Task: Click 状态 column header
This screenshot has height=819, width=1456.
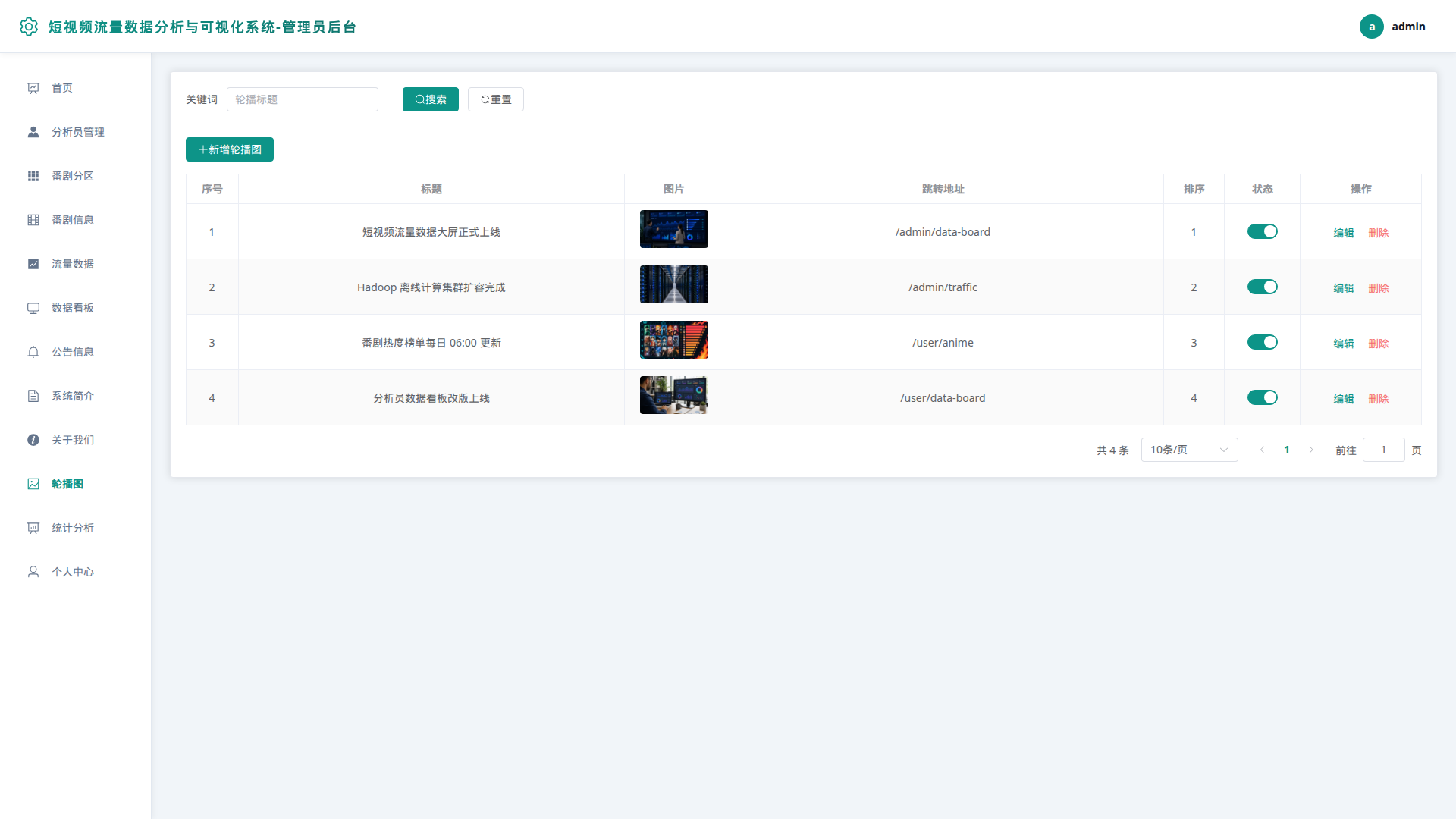Action: (1262, 189)
